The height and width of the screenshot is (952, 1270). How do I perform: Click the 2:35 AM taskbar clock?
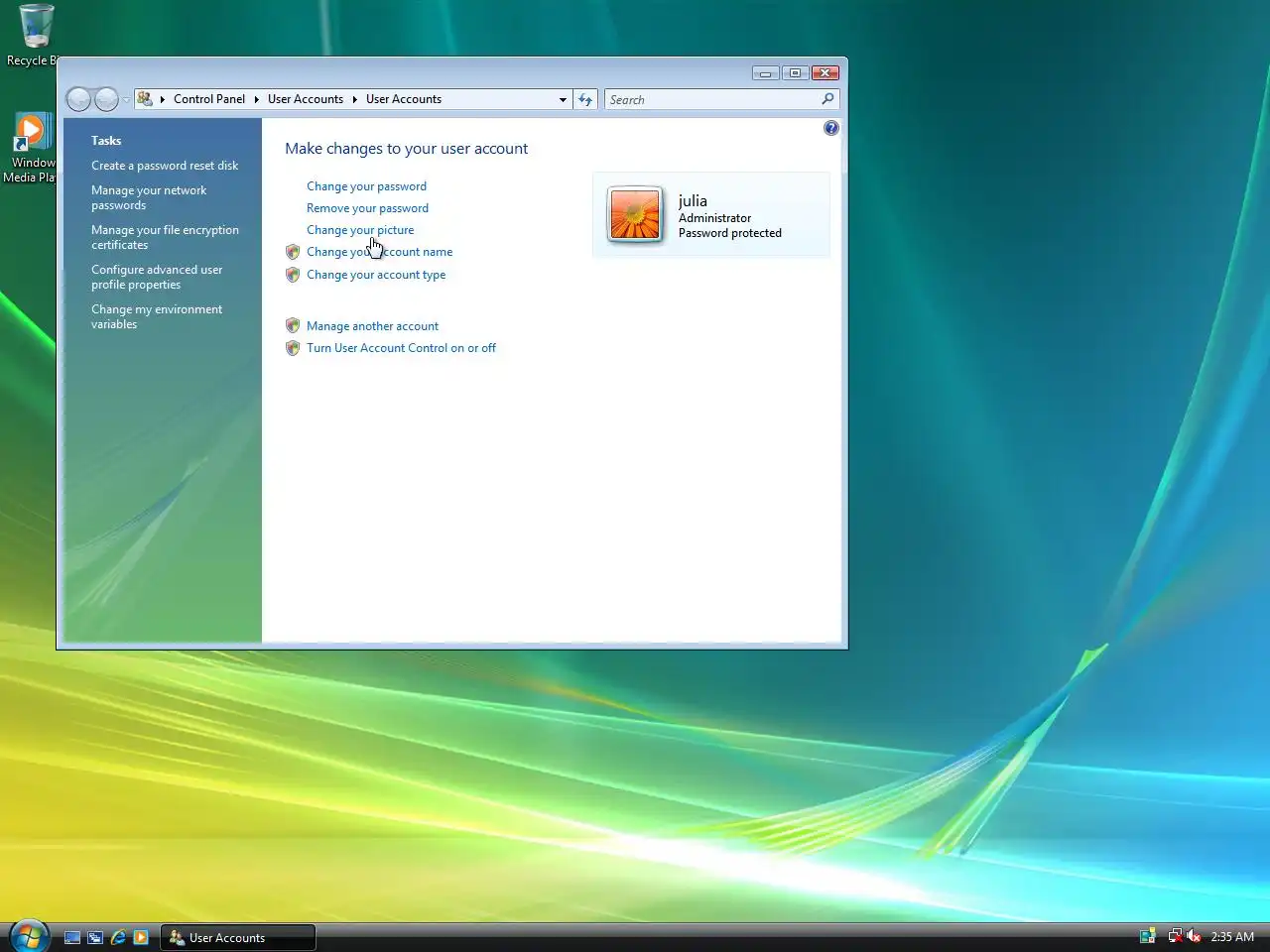pos(1232,936)
